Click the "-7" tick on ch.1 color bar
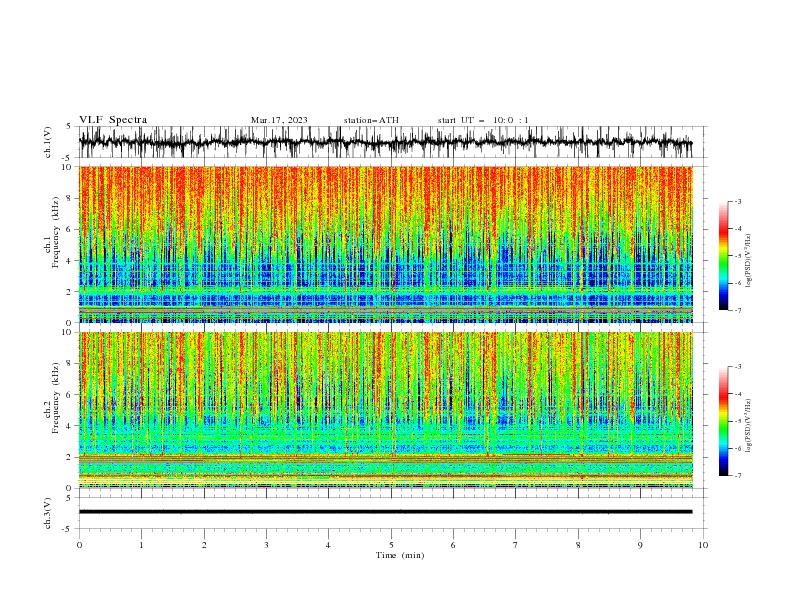 pyautogui.click(x=738, y=310)
